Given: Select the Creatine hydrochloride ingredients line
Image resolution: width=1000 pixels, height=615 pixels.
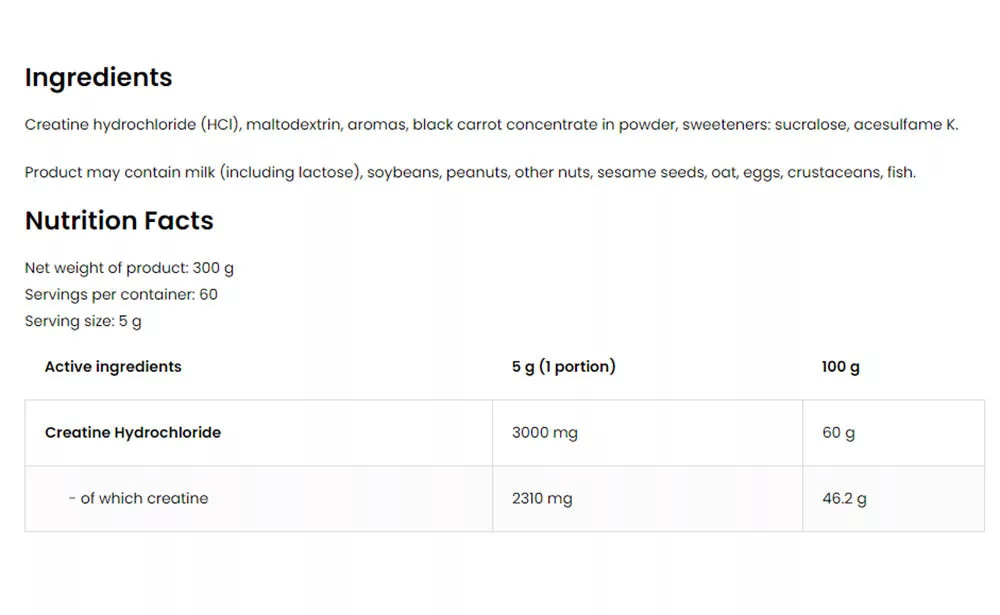Looking at the screenshot, I should click(x=491, y=124).
